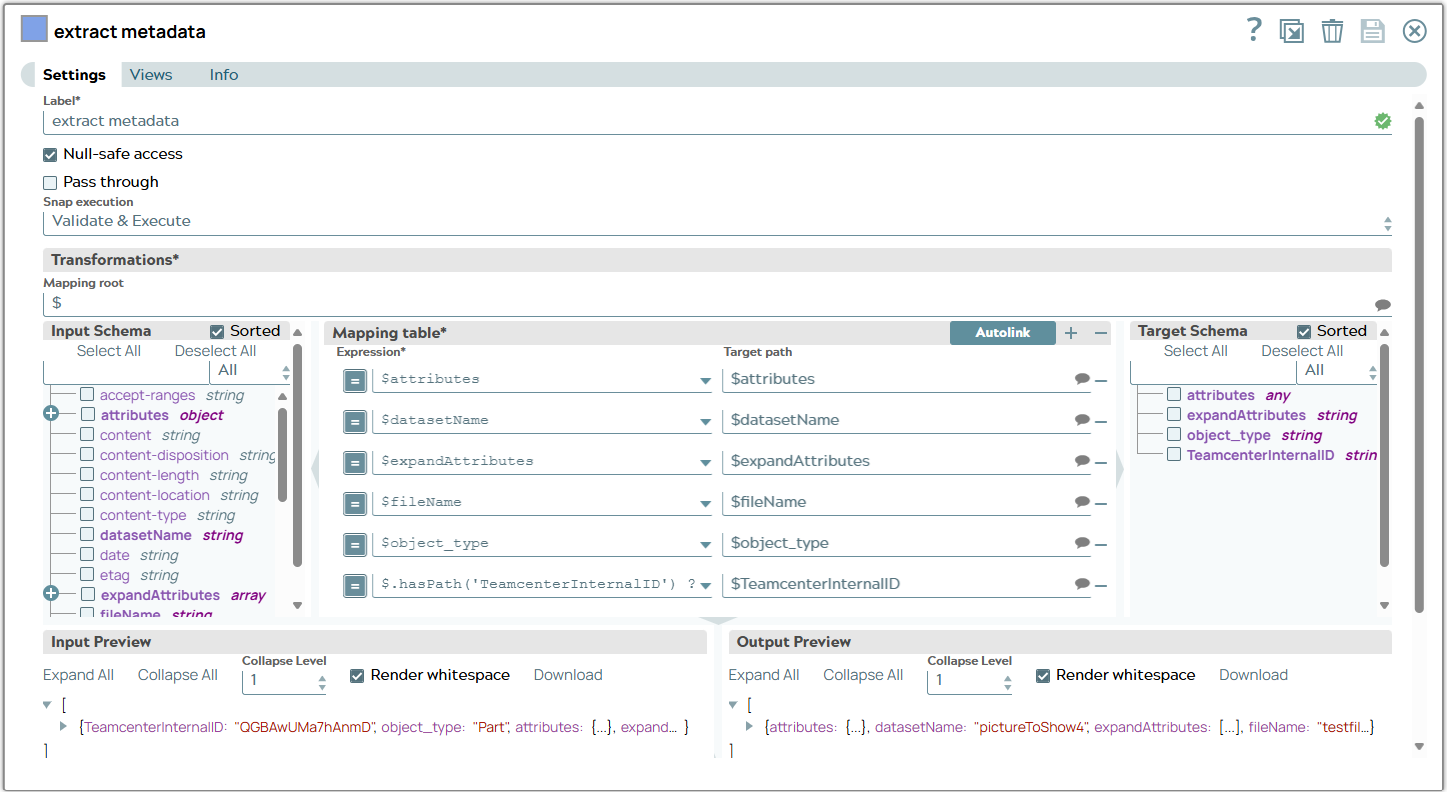Open Input Schema All filter dropdown

click(x=252, y=371)
